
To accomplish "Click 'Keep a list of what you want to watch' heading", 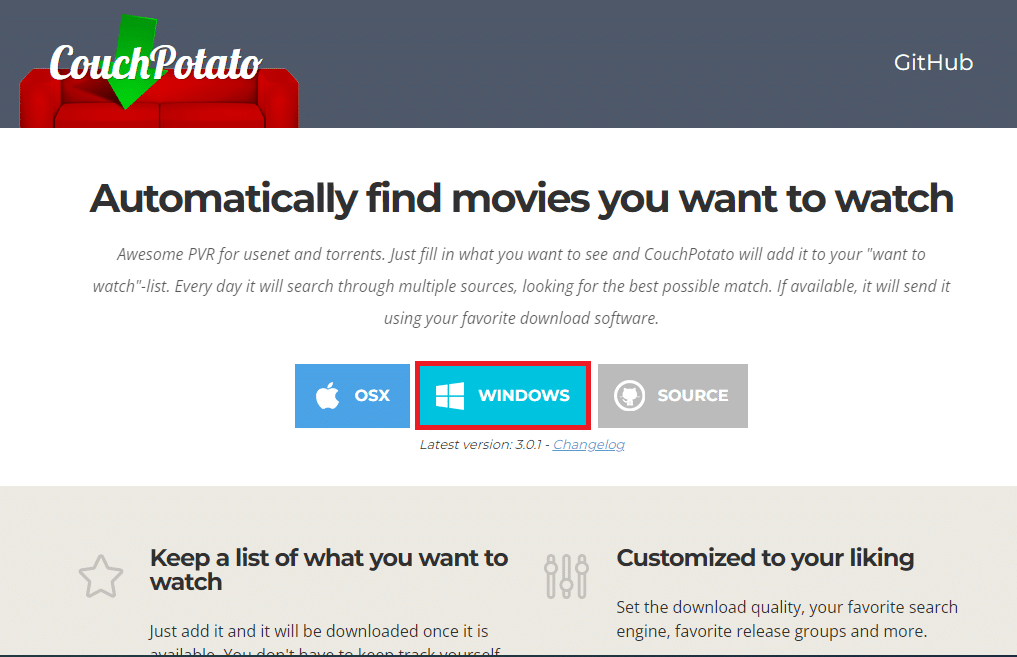I will tap(329, 570).
